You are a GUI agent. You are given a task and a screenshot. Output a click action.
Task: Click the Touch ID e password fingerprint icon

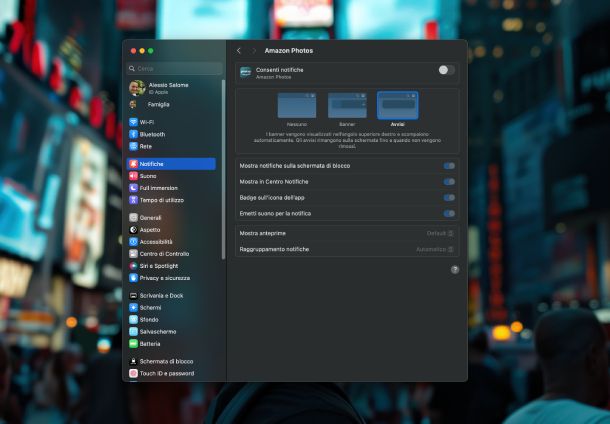(x=133, y=373)
